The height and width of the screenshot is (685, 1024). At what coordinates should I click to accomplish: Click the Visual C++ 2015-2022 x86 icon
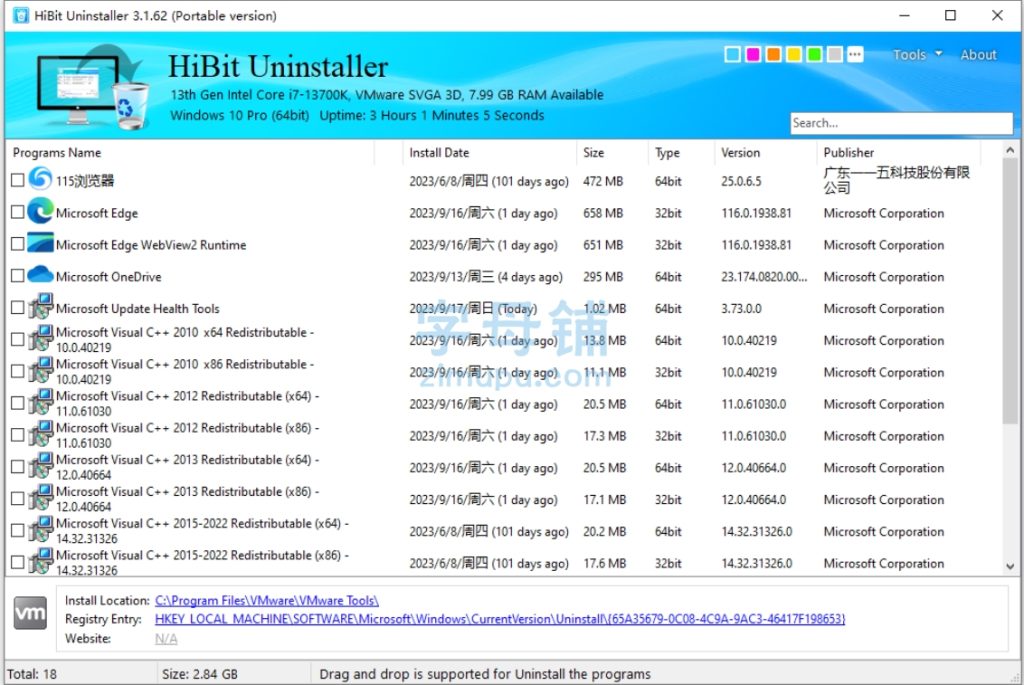40,562
